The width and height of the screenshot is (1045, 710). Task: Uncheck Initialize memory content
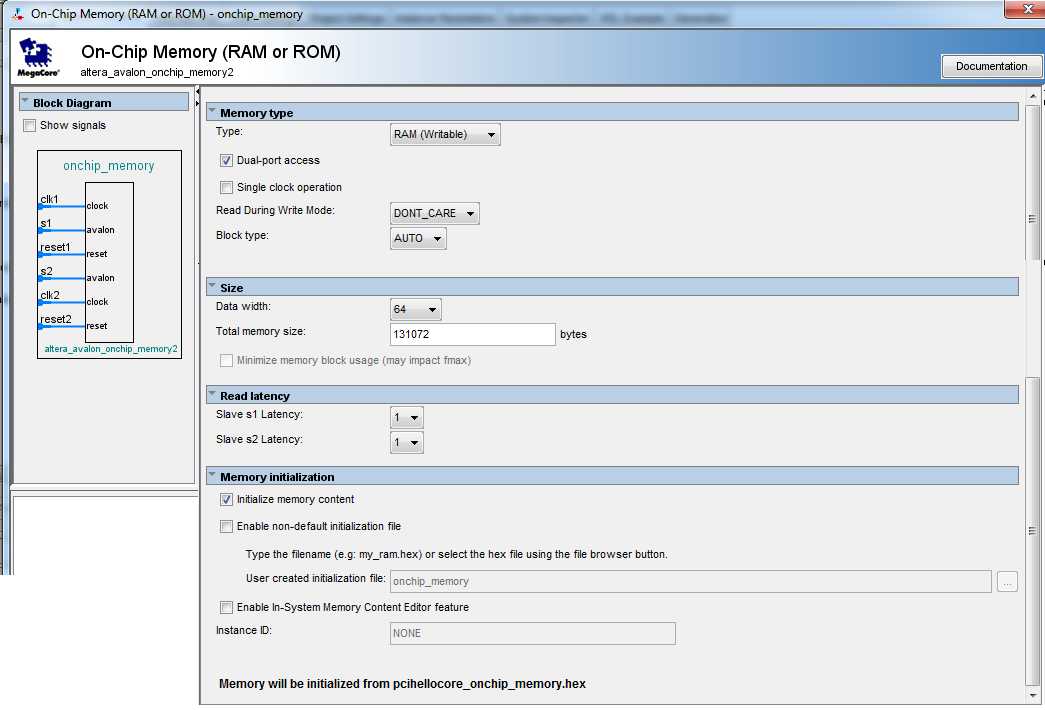(227, 499)
